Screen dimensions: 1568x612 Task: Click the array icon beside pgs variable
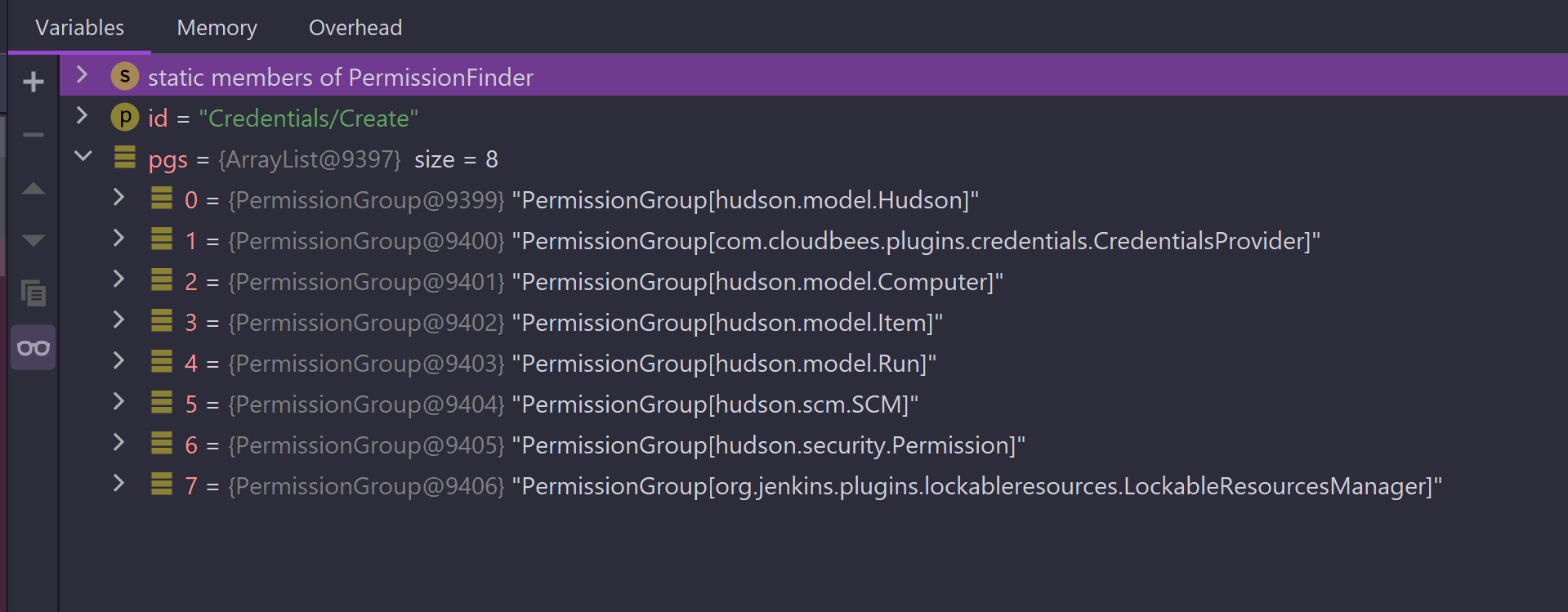tap(124, 158)
